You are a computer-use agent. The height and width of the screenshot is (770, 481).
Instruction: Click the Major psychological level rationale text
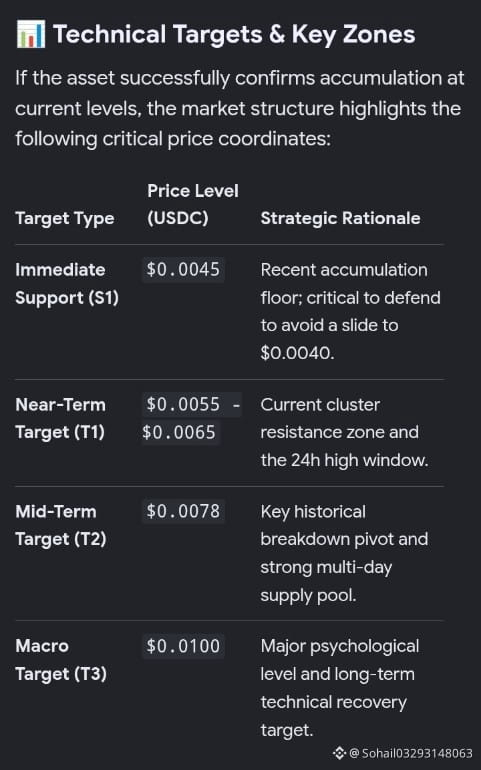click(x=340, y=688)
